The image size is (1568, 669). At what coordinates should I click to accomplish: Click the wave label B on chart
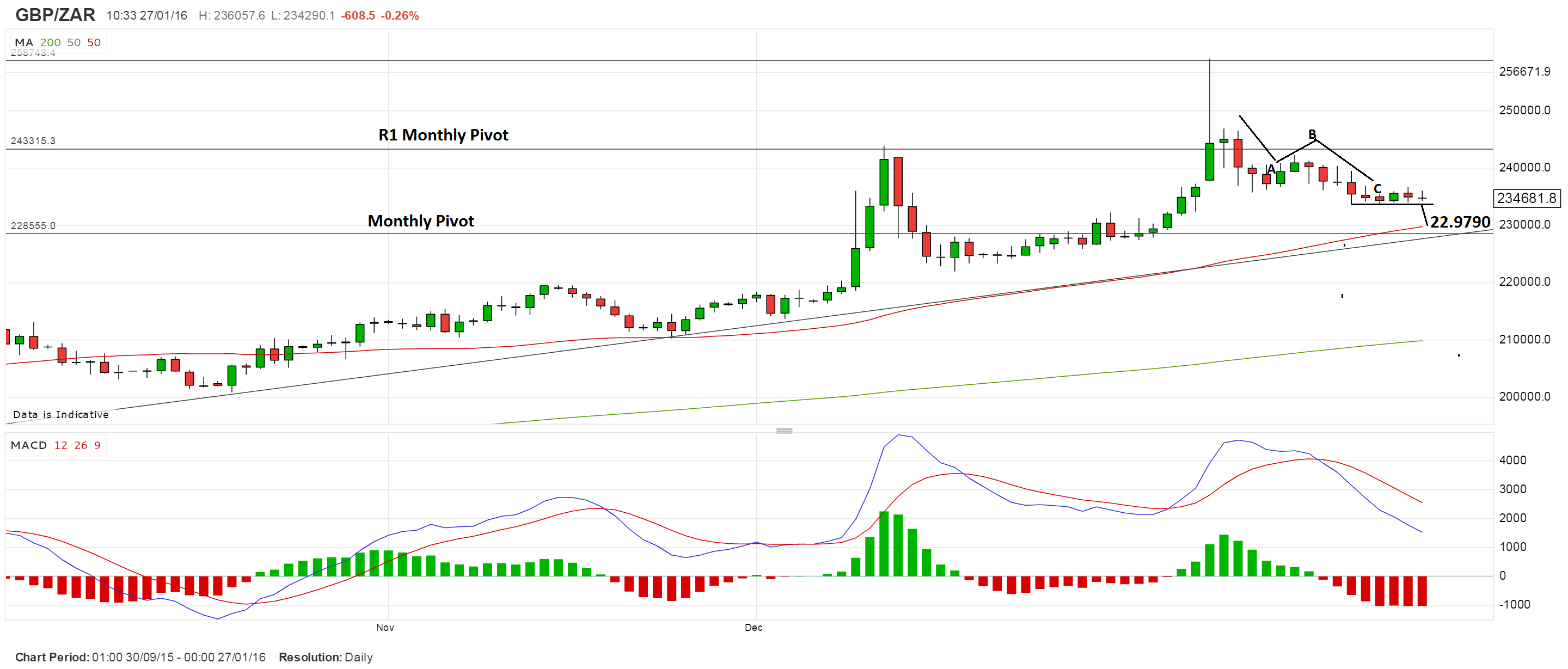coord(1312,134)
